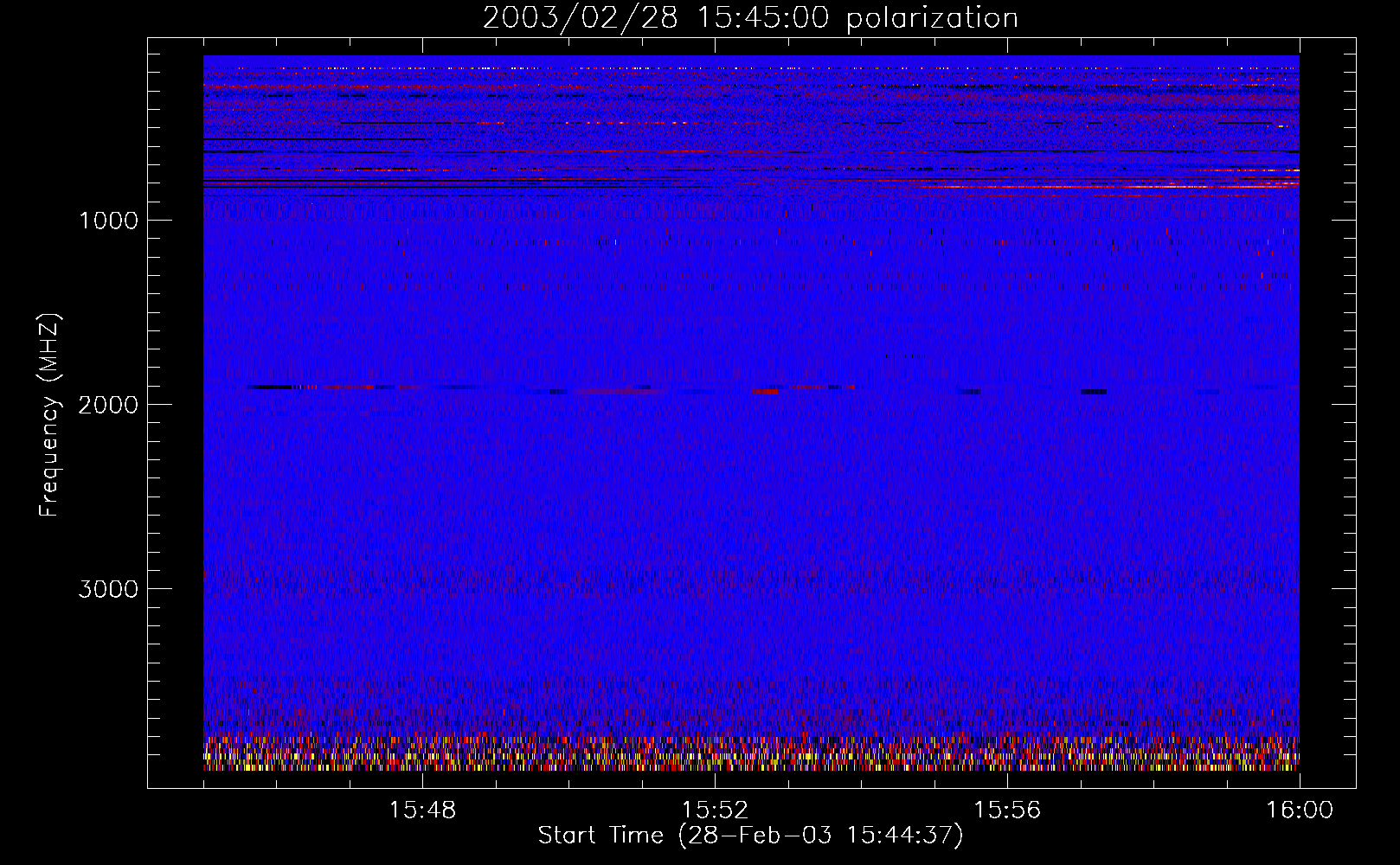Click the plot title '2003/02/28 15:45:00 polarization'

(x=750, y=18)
